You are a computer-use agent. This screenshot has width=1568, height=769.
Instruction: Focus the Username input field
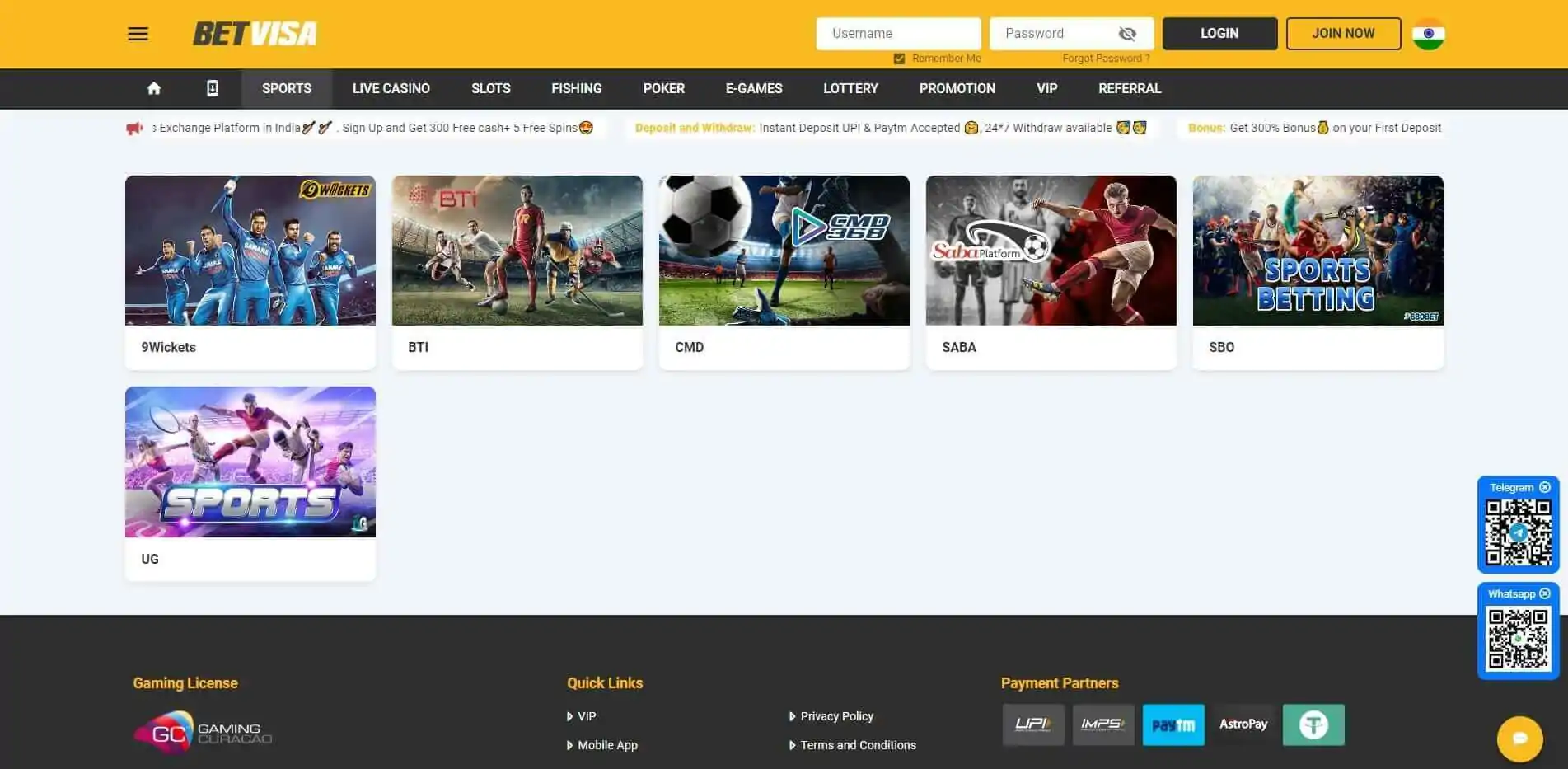[898, 34]
